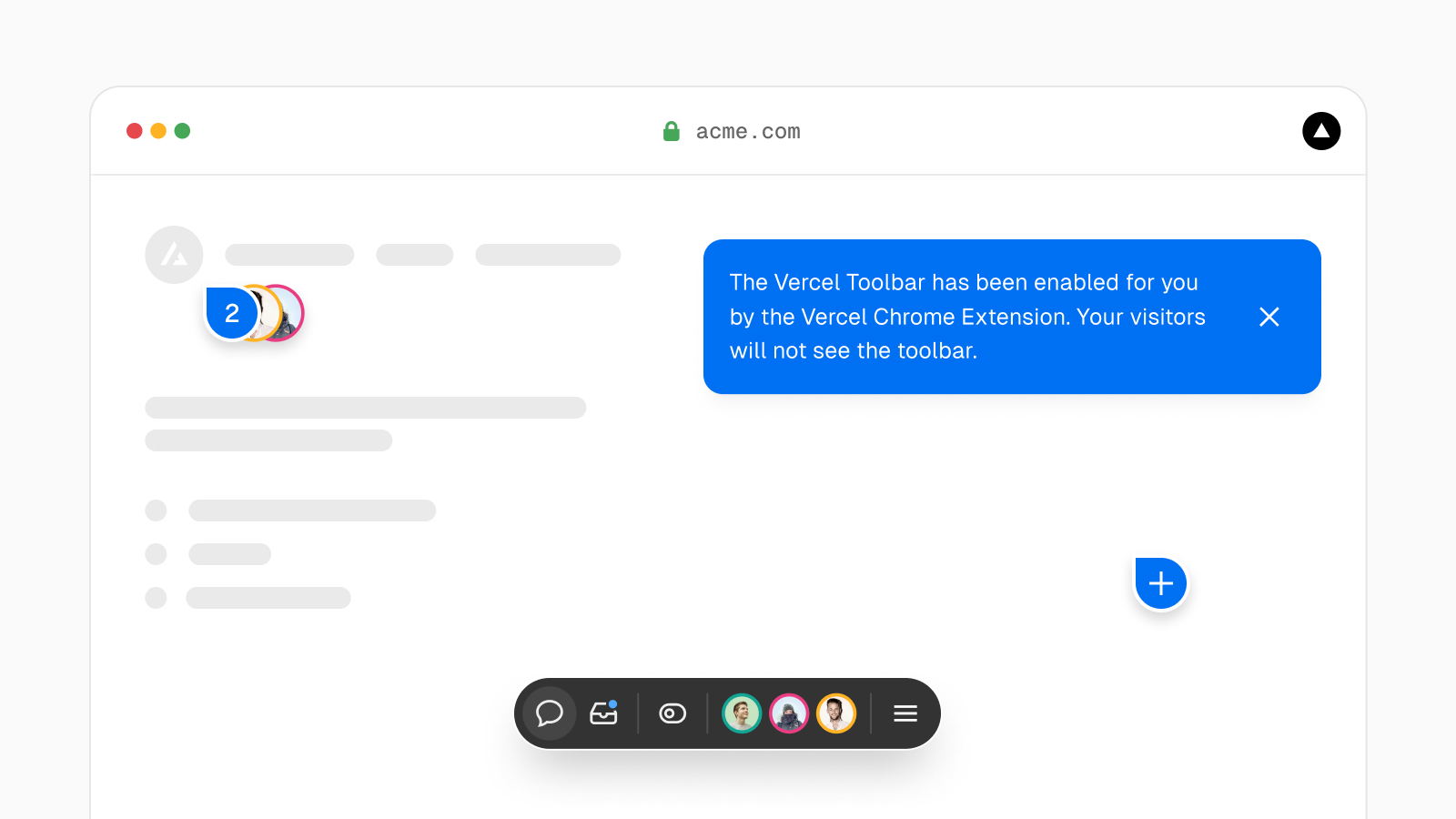Click the pink-ringed avatar on the comment thread
The width and height of the screenshot is (1456, 819).
coord(291,314)
